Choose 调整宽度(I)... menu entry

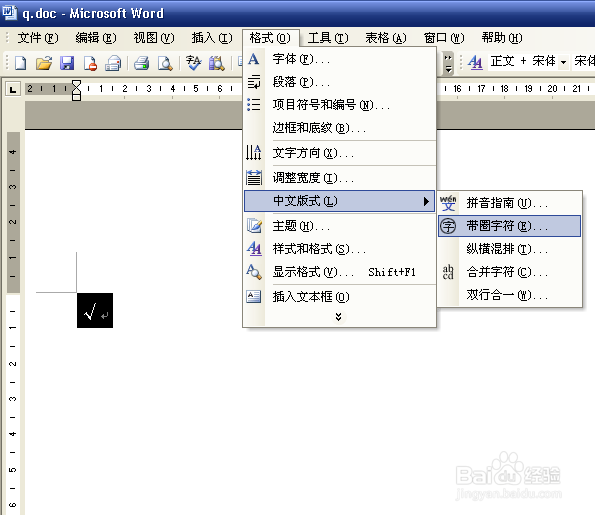coord(339,178)
